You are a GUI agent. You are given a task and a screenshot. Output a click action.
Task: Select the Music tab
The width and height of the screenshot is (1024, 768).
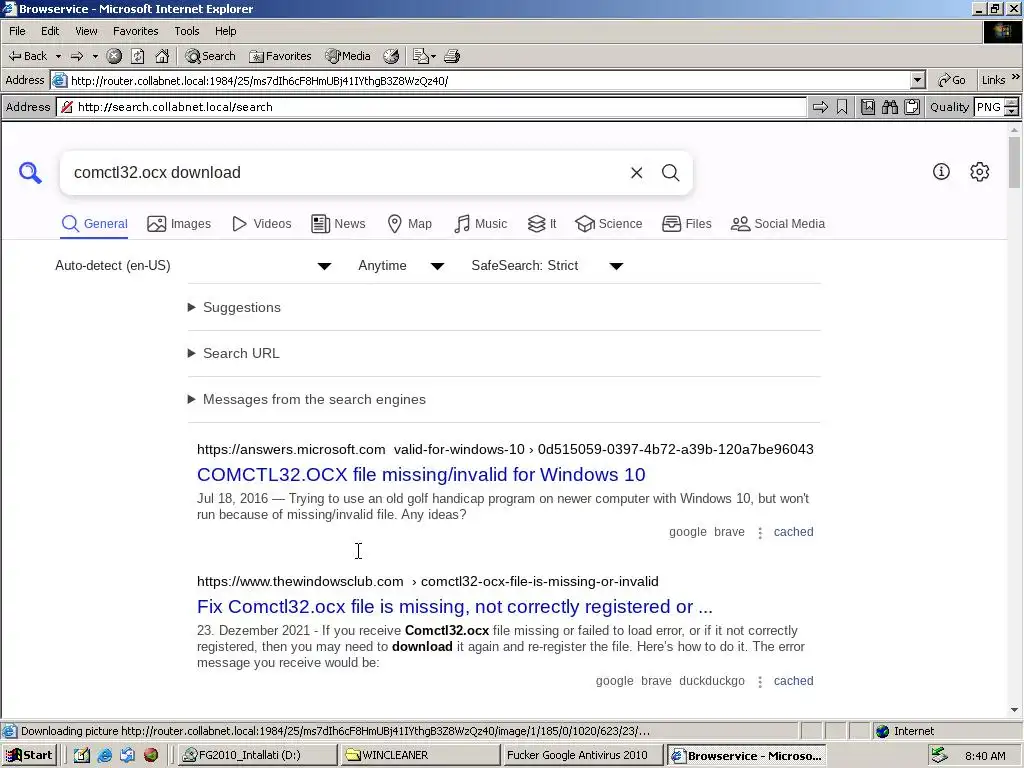point(481,224)
